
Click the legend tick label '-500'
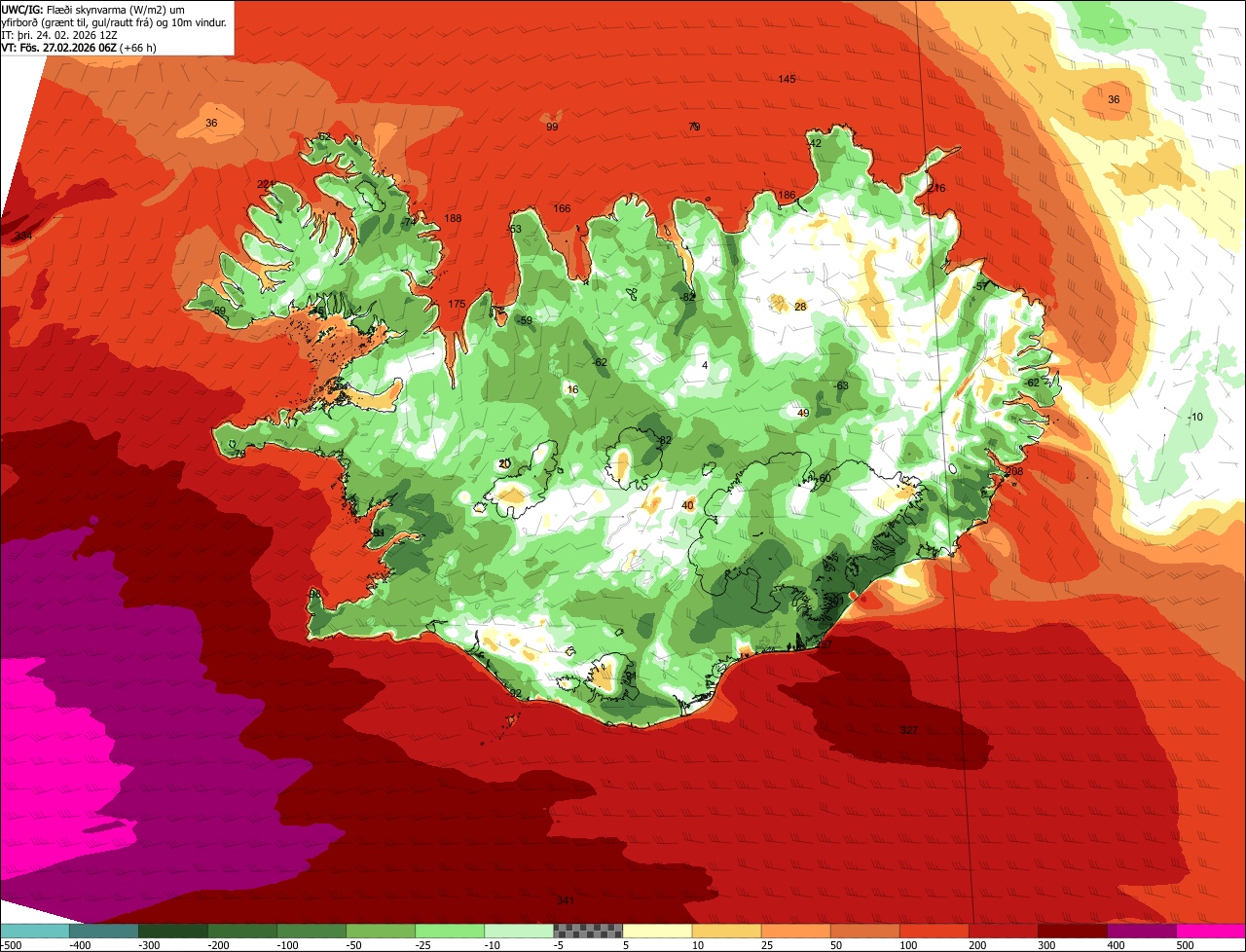point(11,945)
